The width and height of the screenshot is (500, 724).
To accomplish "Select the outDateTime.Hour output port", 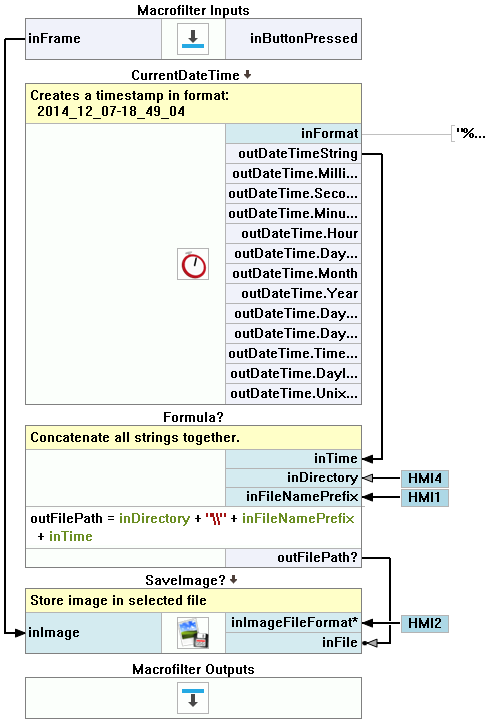I will [294, 233].
